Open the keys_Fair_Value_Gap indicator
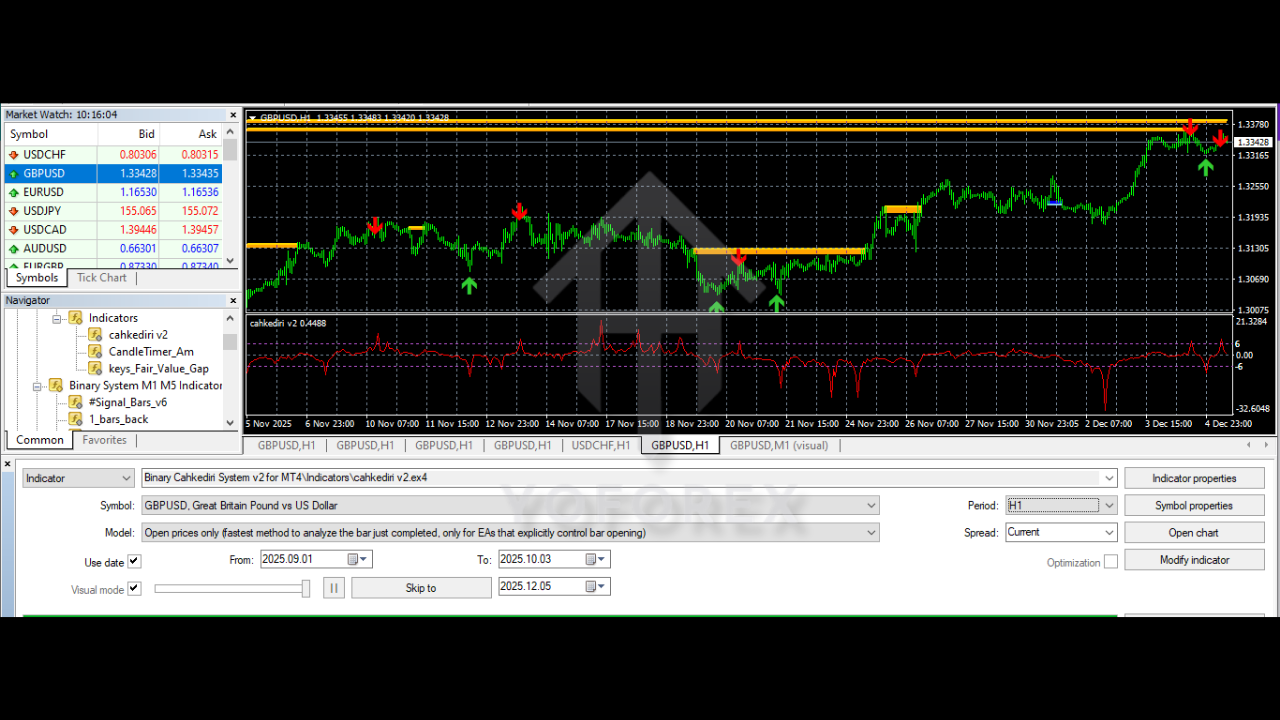The width and height of the screenshot is (1280, 720). 96,368
